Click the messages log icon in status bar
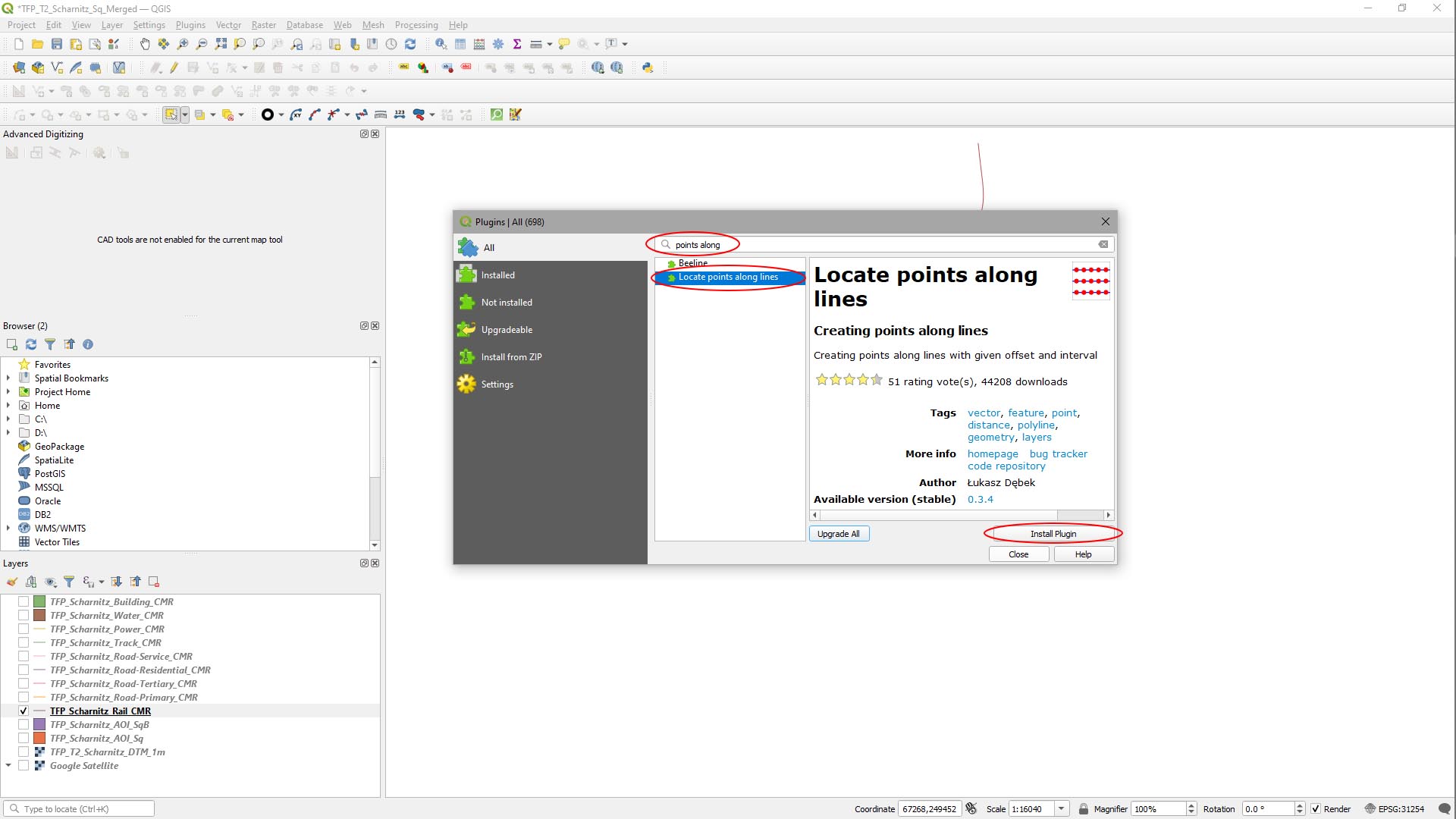The width and height of the screenshot is (1456, 819). click(x=1444, y=809)
